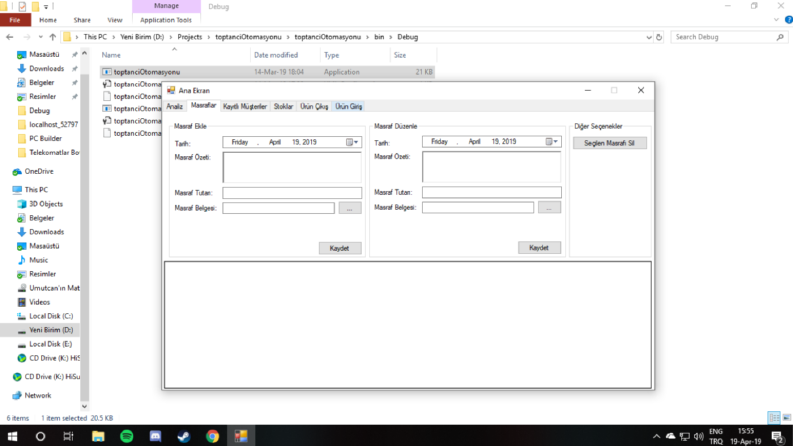Click the OneDrive cloud tray icon
793x446 pixels.
point(671,436)
